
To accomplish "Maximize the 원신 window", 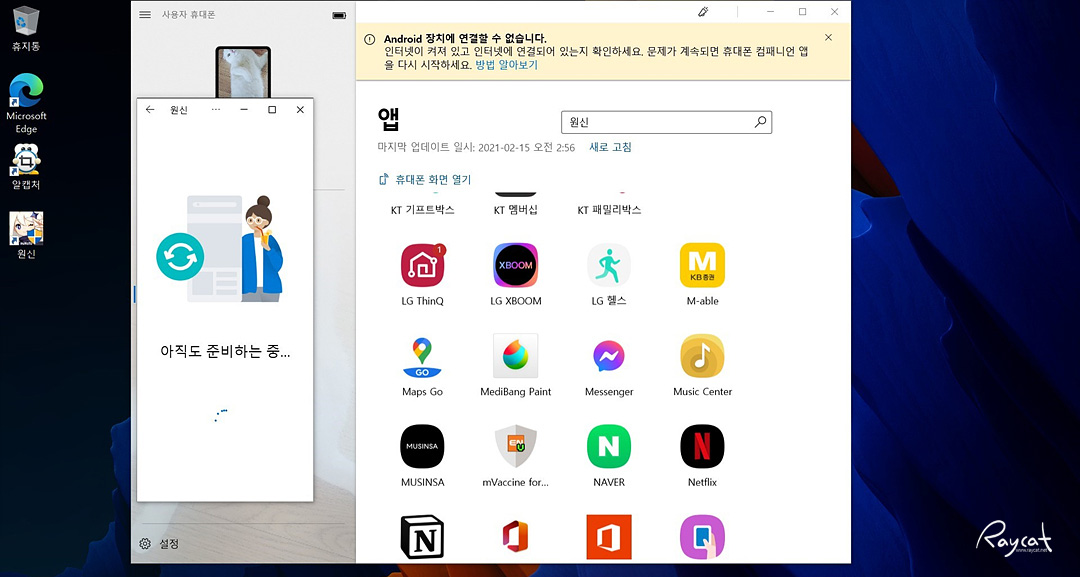I will coord(272,109).
